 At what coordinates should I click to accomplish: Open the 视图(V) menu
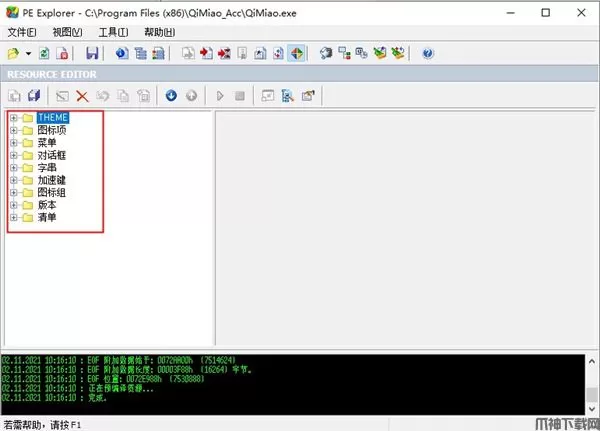coord(67,33)
